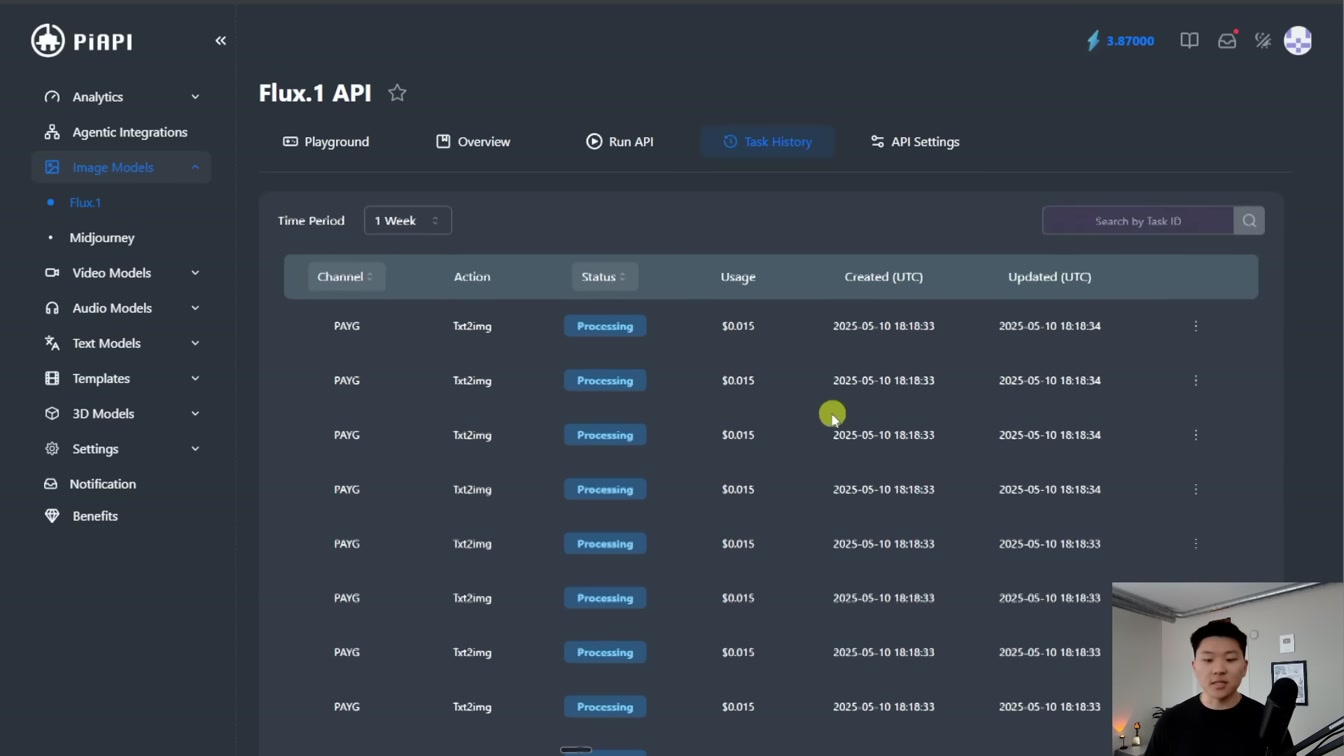1344x756 pixels.
Task: Switch to the Overview tab
Action: click(x=473, y=142)
